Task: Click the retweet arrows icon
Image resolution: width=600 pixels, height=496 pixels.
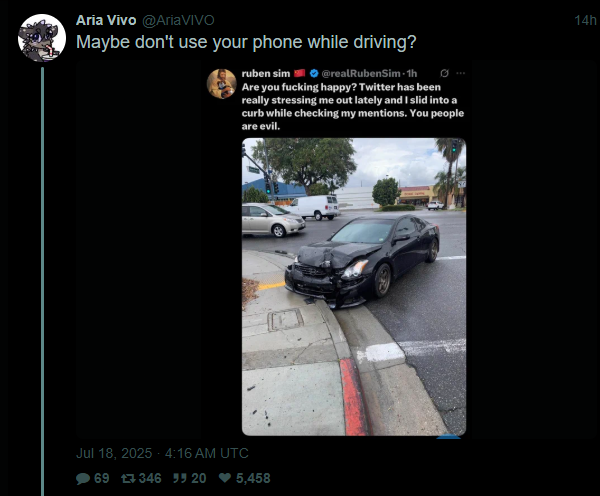Action: point(128,478)
